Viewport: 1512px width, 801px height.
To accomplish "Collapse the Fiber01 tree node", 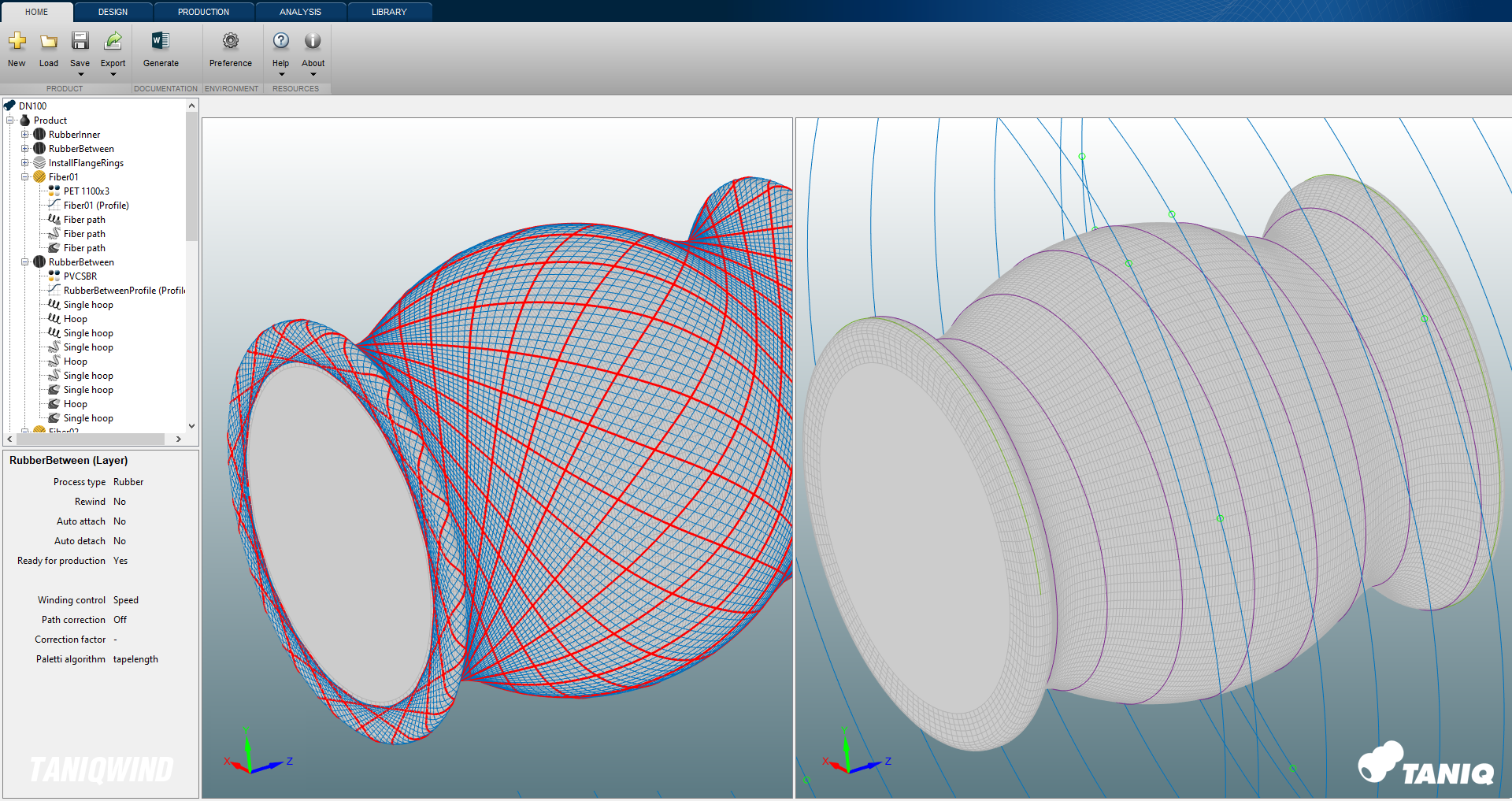I will 24,177.
